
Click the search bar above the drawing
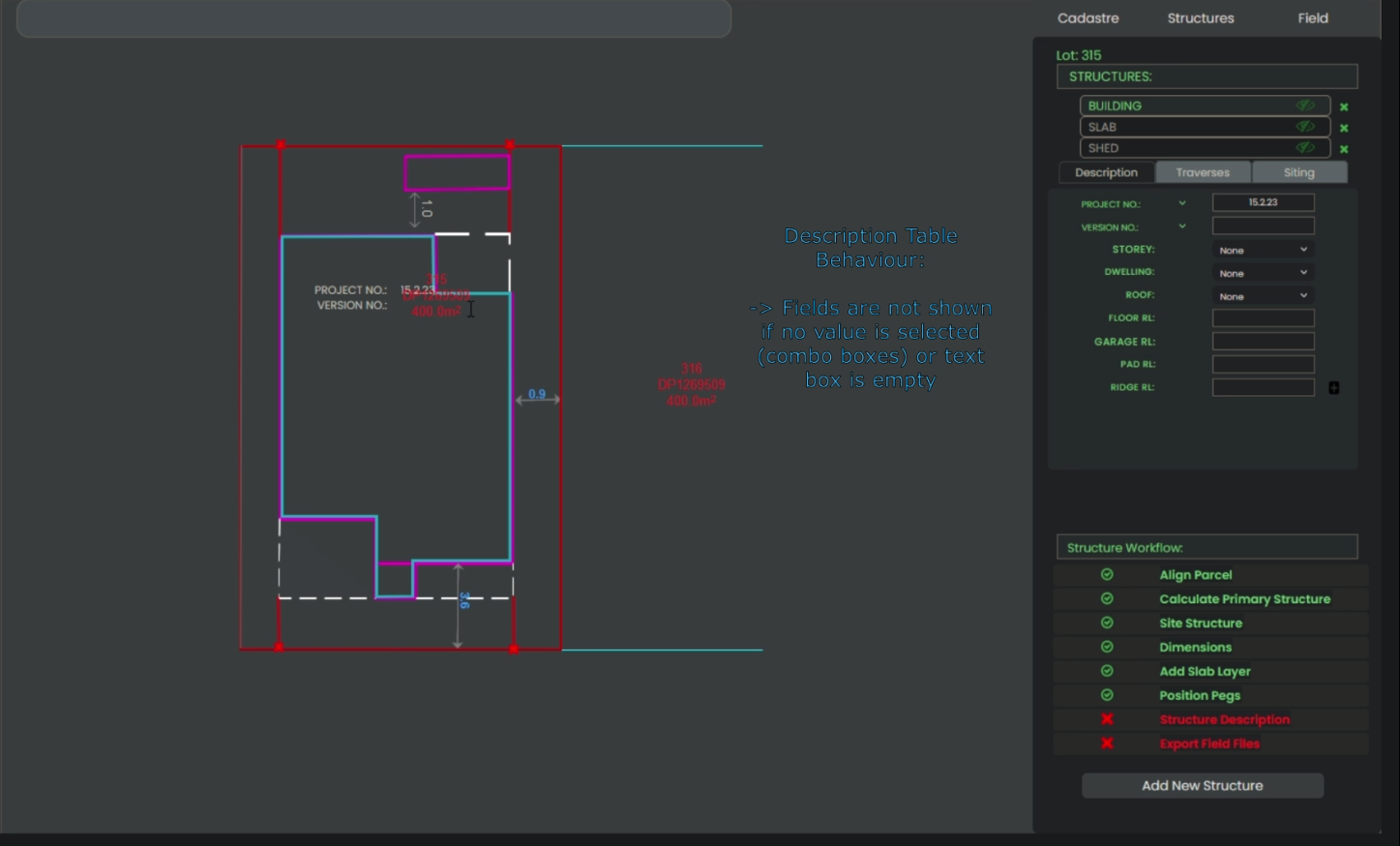(373, 17)
